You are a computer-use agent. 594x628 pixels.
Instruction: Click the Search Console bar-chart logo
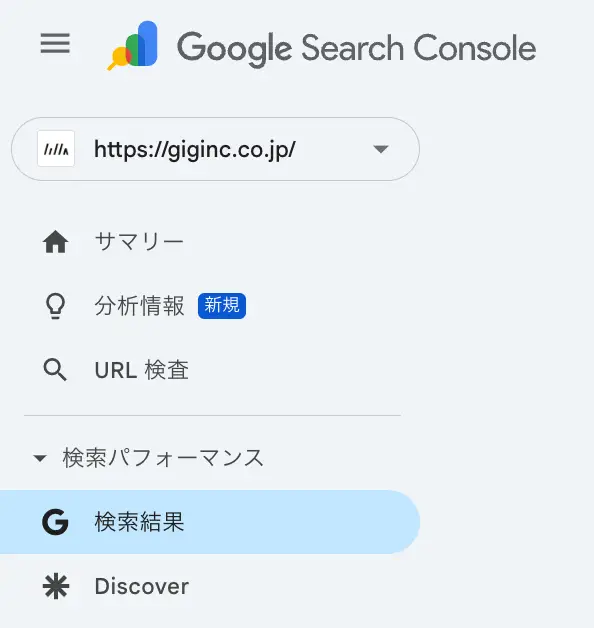133,45
